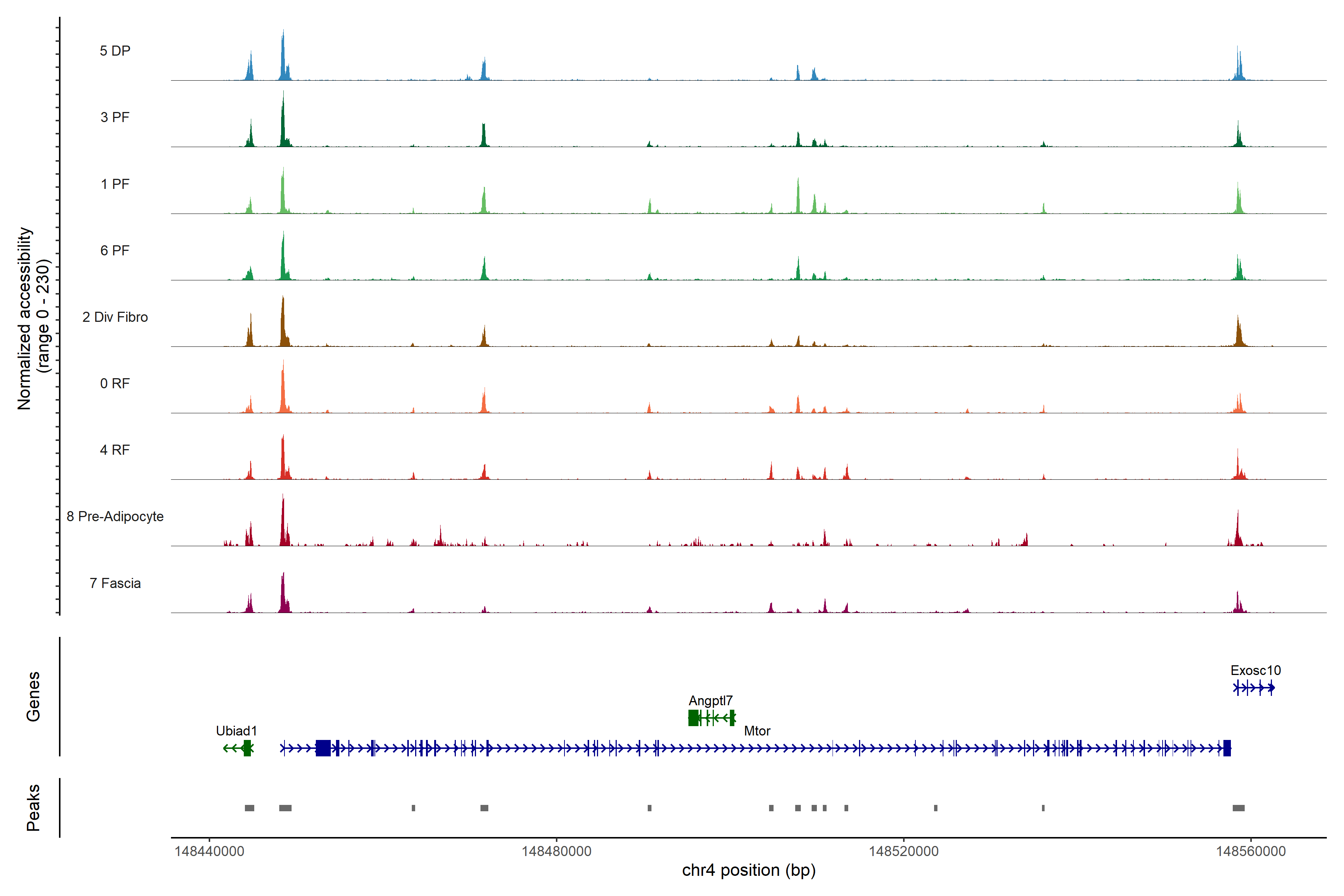Click the Mtor gene label
Screen dimensions: 1344x896
point(757,731)
